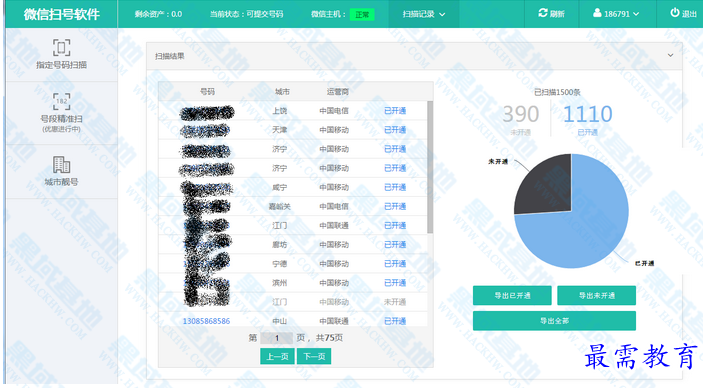Open phone number 13085868586 link
This screenshot has height=388, width=706.
click(206, 321)
